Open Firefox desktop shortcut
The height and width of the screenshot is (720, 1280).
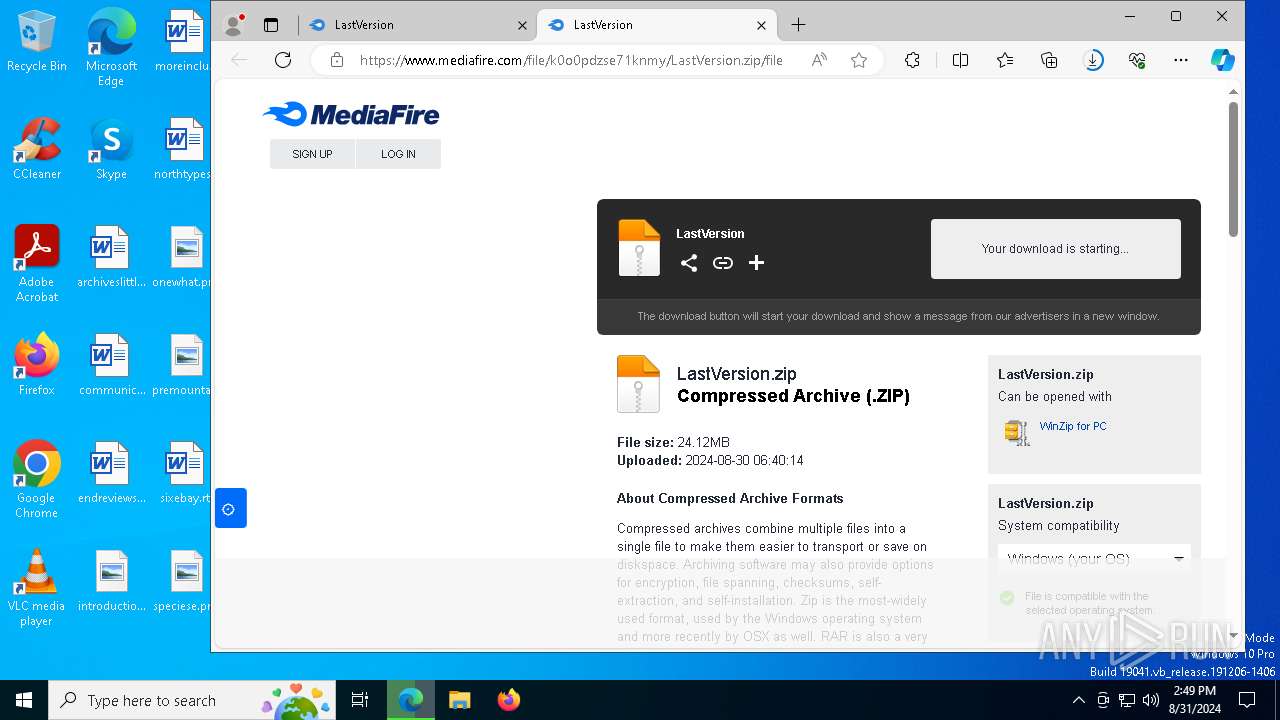pyautogui.click(x=37, y=364)
